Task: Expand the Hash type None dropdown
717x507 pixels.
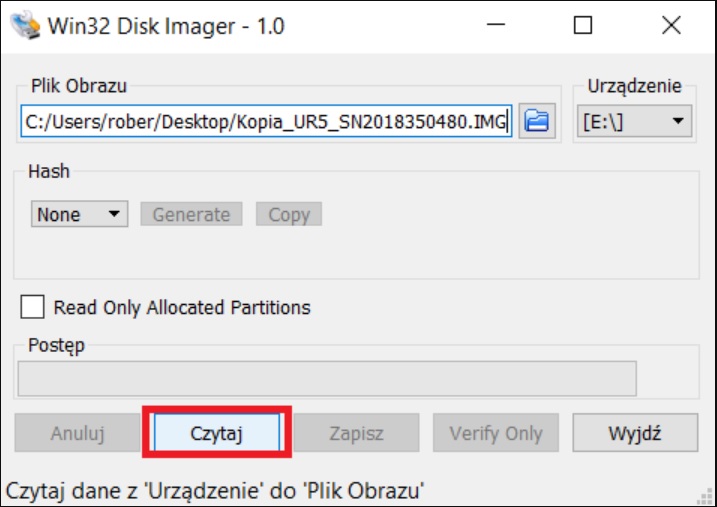Action: pos(79,214)
